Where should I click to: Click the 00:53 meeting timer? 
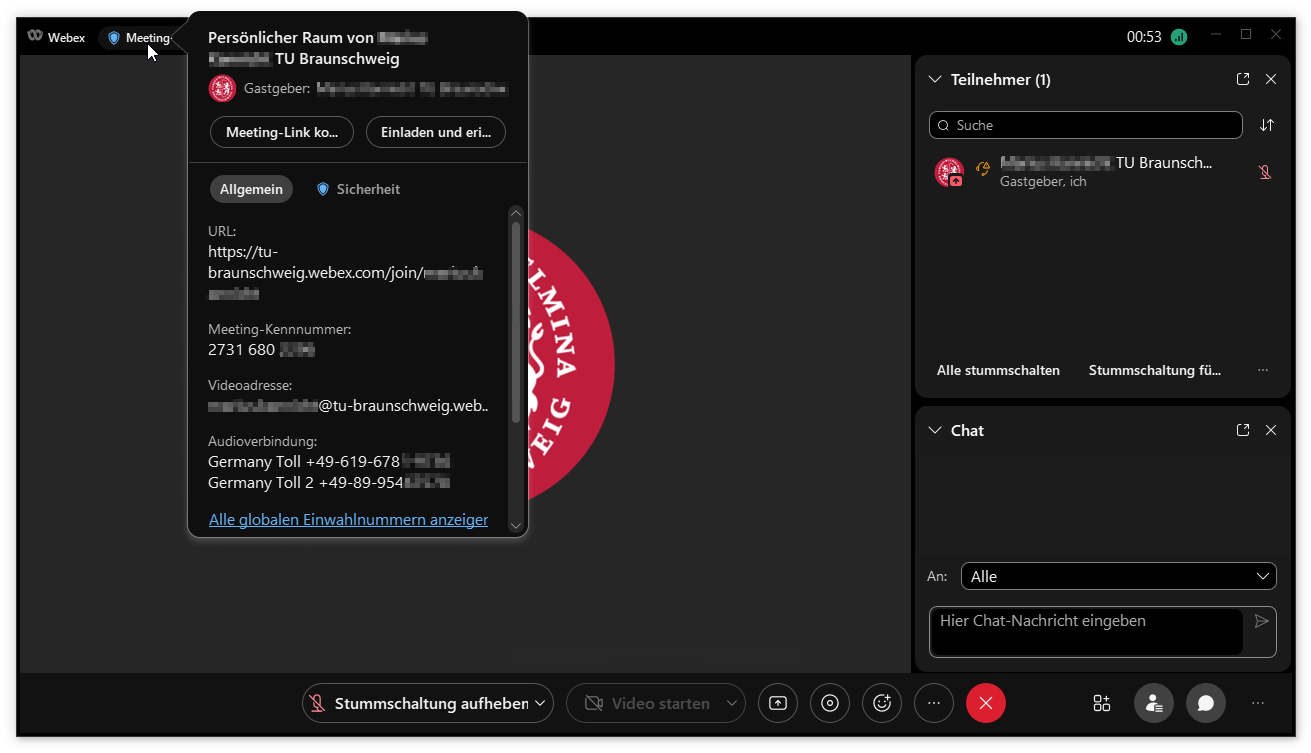1144,37
